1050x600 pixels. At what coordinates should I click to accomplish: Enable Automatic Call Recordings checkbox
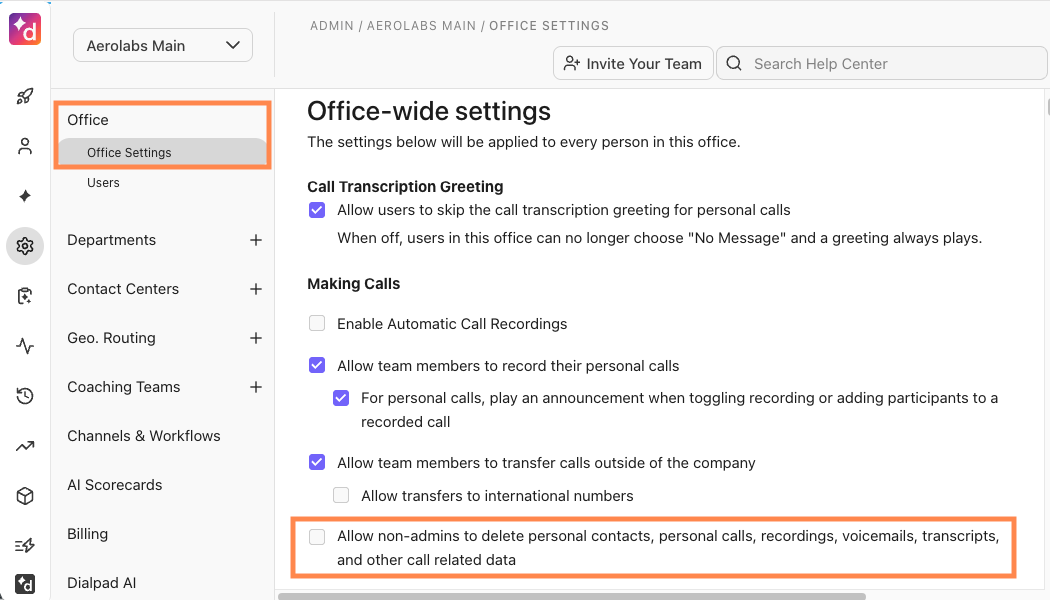pyautogui.click(x=317, y=323)
